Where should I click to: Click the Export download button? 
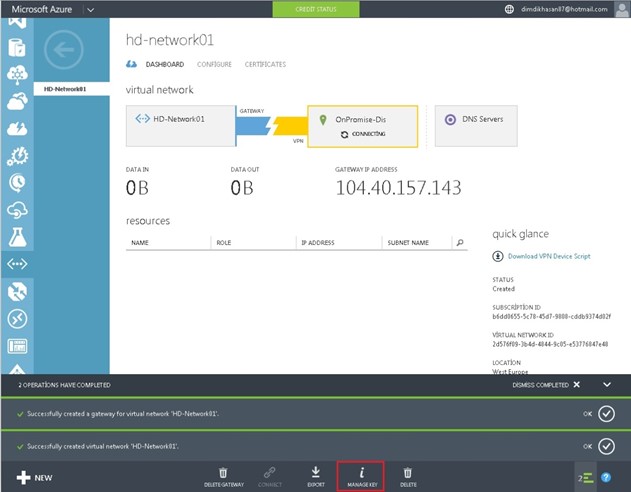[316, 477]
